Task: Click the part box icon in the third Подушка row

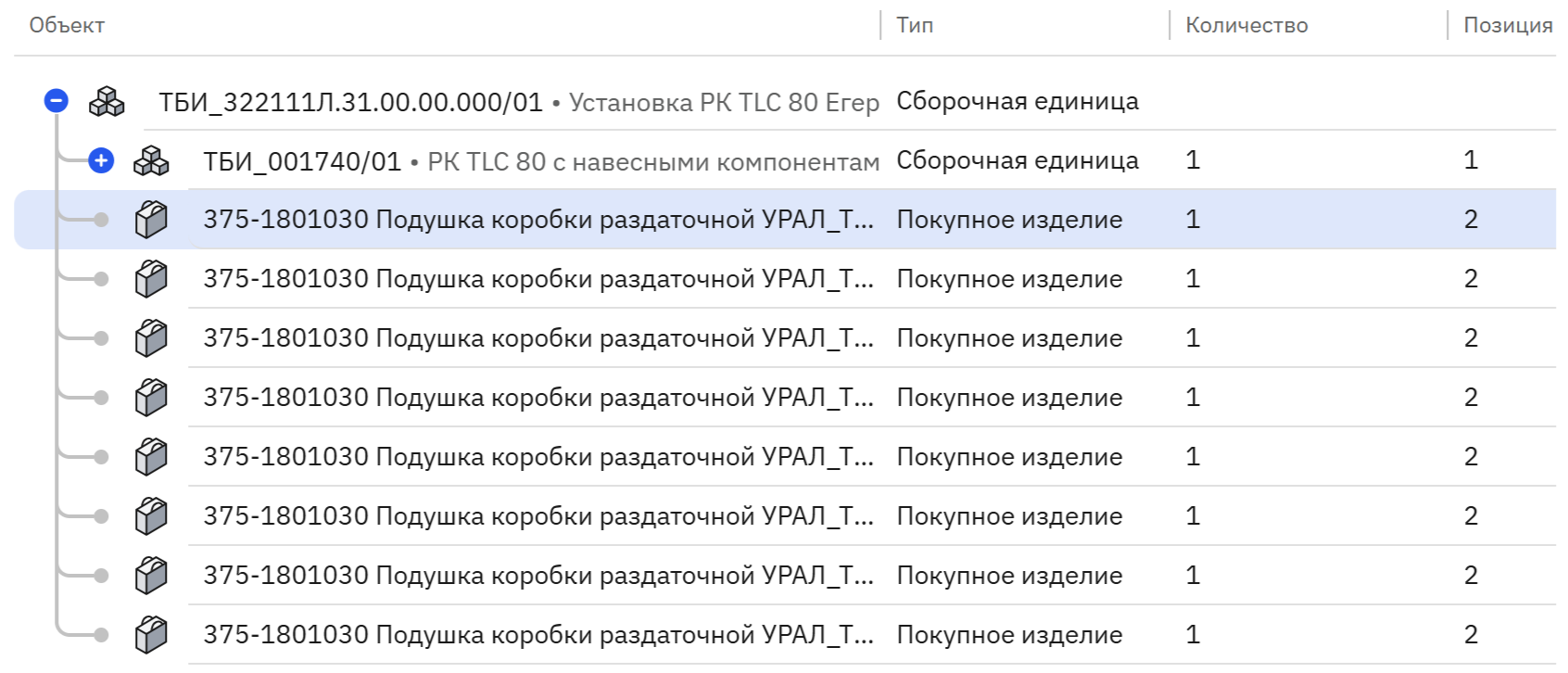Action: (151, 338)
